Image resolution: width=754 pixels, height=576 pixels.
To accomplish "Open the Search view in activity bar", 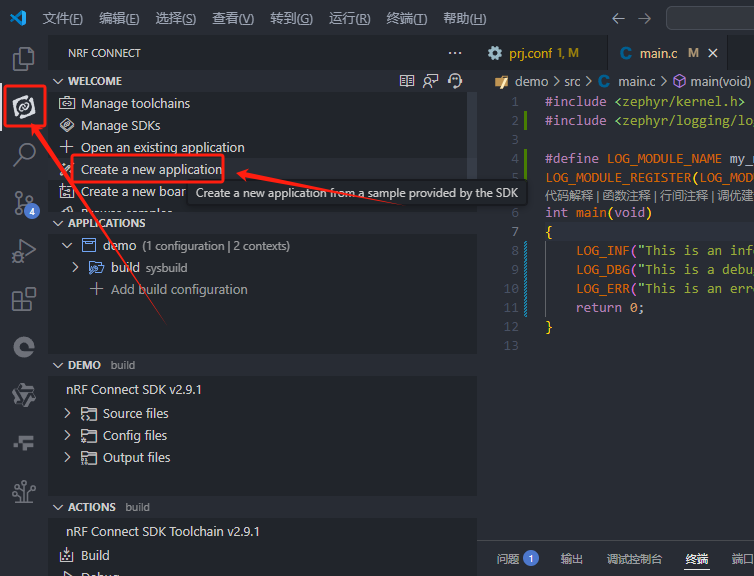I will point(24,155).
